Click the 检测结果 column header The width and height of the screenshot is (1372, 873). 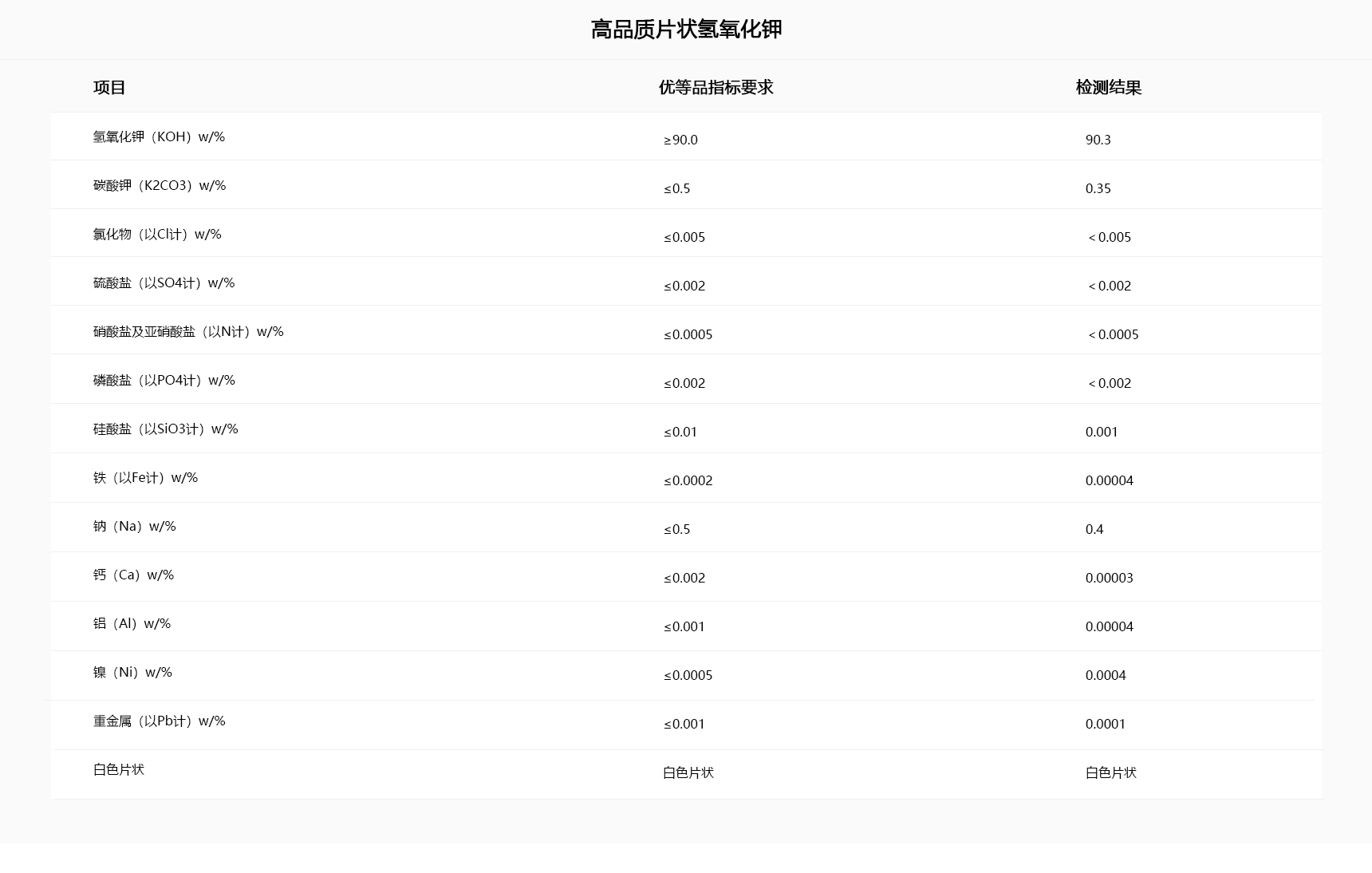pos(1108,88)
